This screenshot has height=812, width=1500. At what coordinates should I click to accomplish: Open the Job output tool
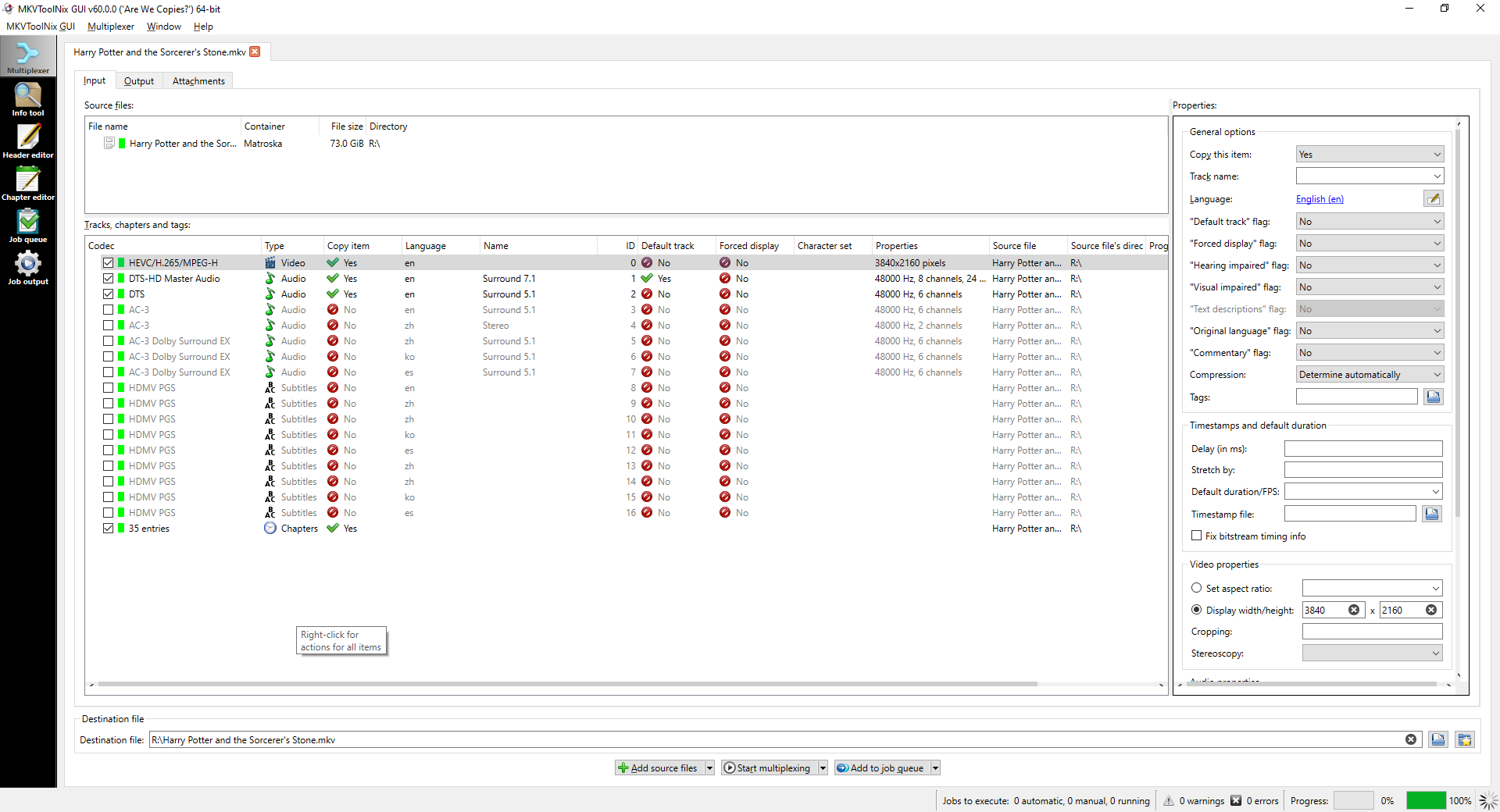(28, 268)
